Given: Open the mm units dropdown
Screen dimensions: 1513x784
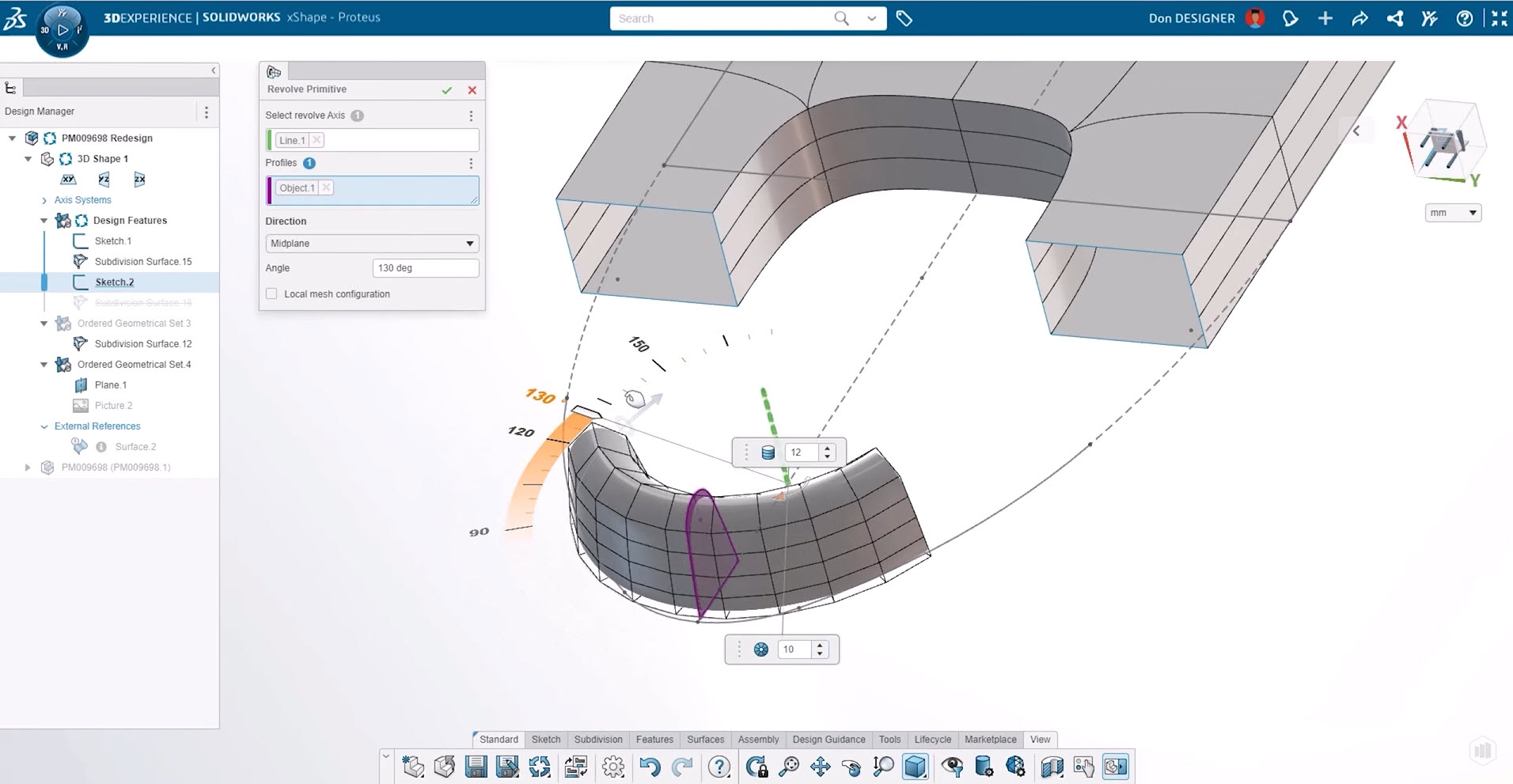Looking at the screenshot, I should [1453, 213].
